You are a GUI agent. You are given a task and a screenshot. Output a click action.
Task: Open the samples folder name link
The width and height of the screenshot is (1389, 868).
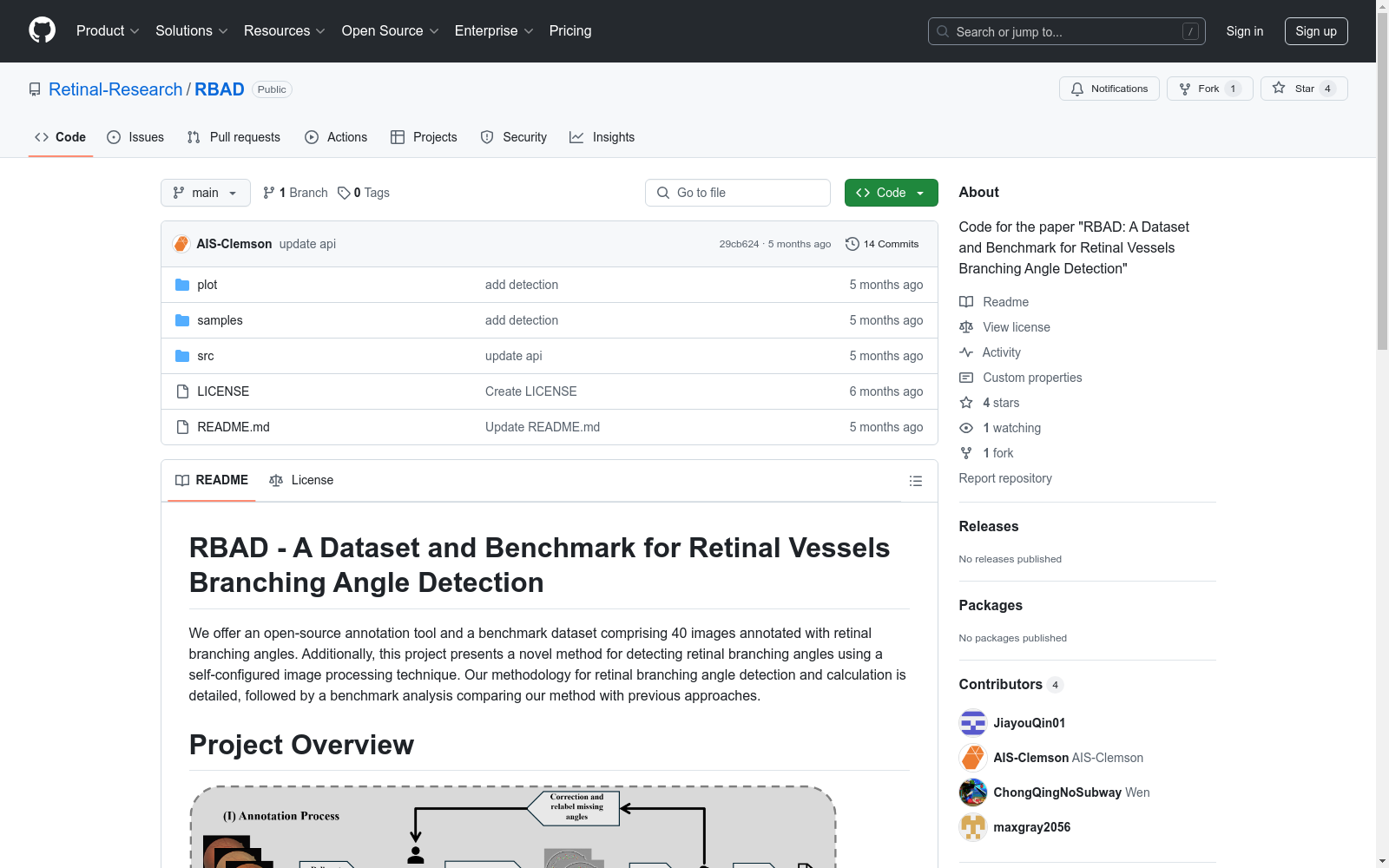coord(220,320)
